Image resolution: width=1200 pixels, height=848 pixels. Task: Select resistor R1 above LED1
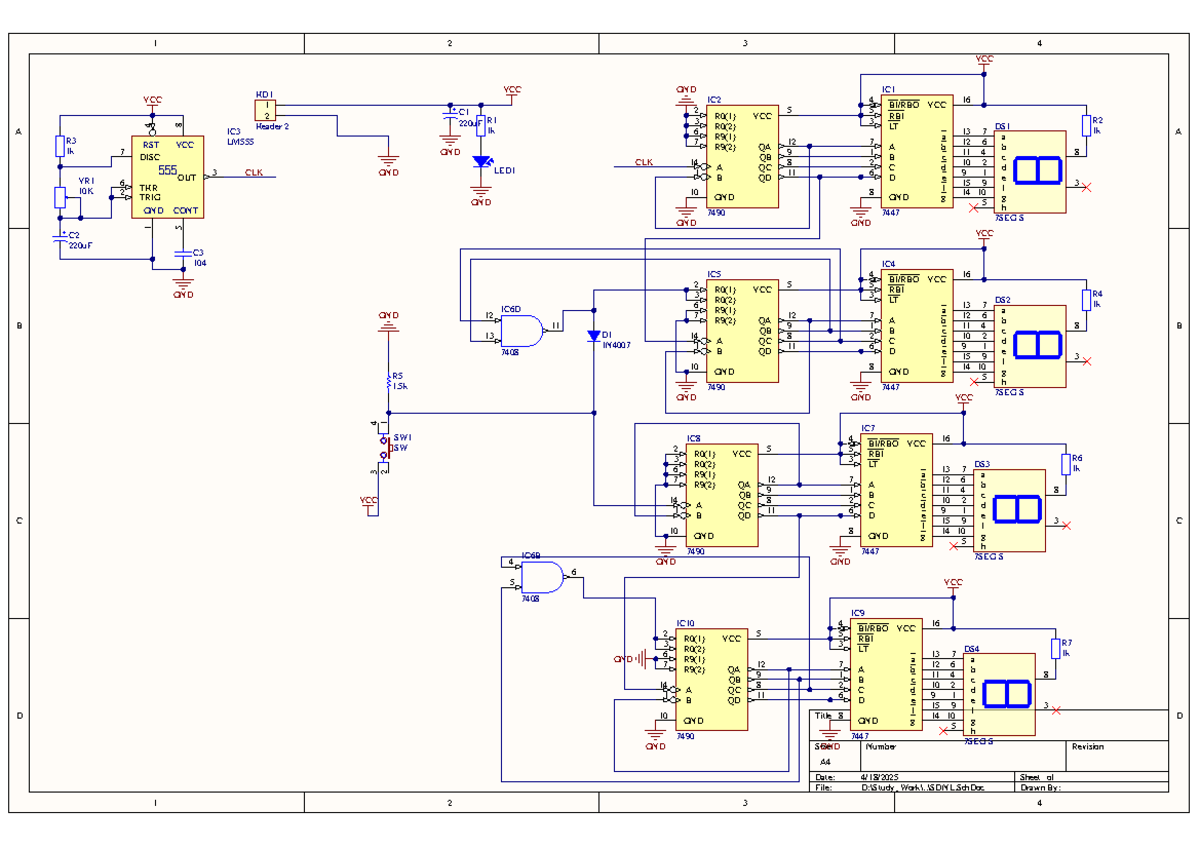click(481, 126)
